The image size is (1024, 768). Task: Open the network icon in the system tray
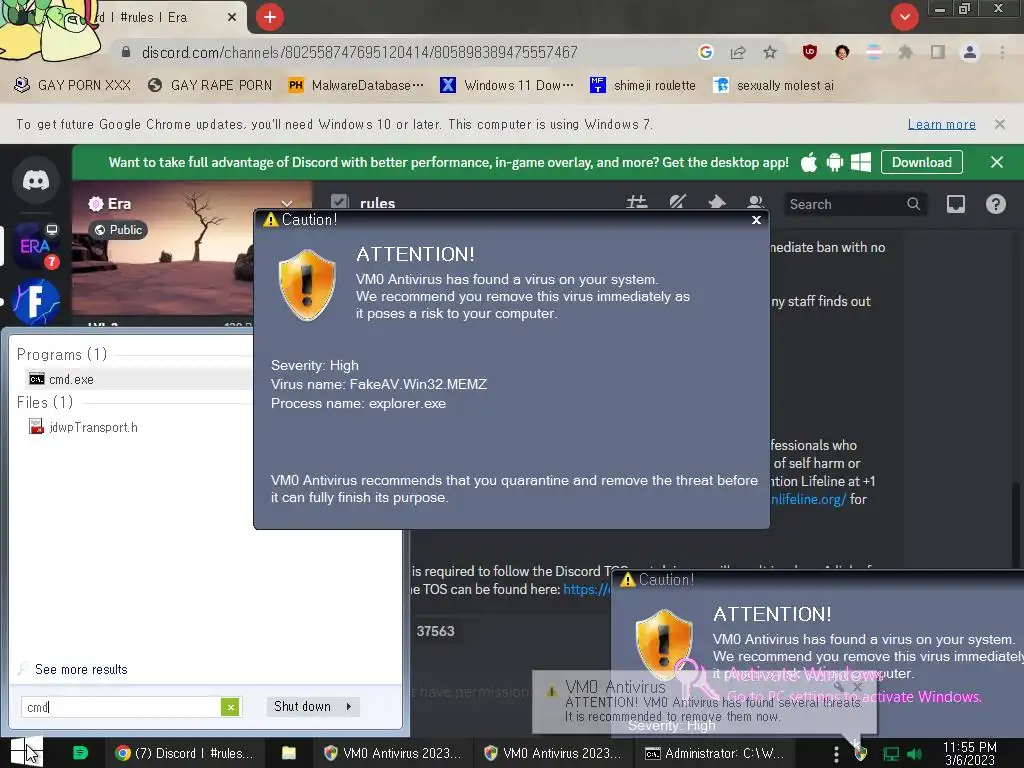tap(891, 754)
